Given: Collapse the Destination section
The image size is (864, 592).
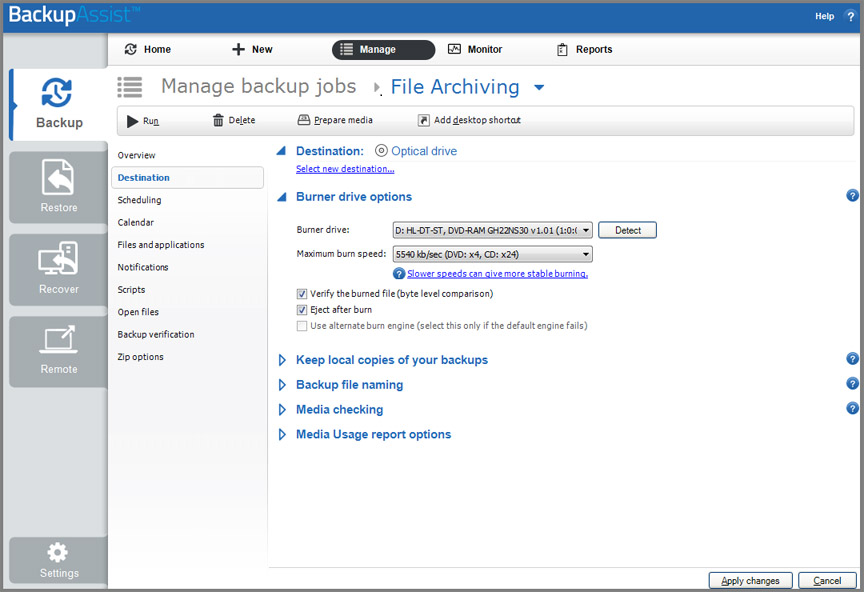Looking at the screenshot, I should pos(282,150).
